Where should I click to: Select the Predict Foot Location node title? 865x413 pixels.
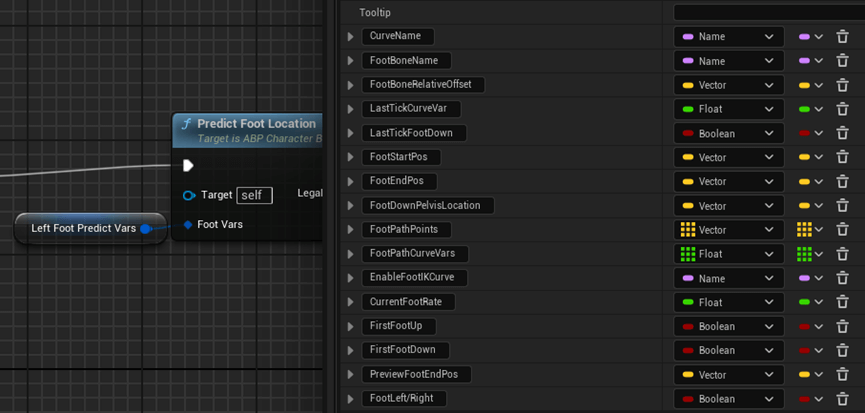[256, 124]
